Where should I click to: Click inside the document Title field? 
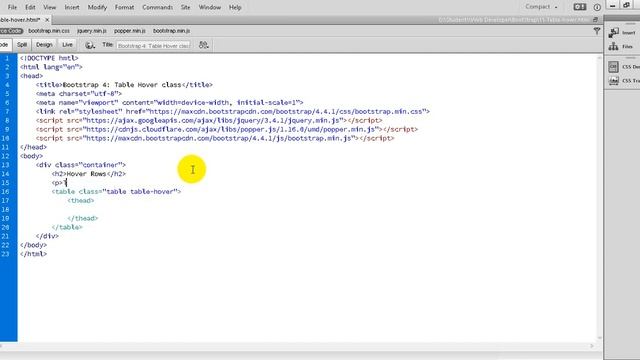pos(153,46)
